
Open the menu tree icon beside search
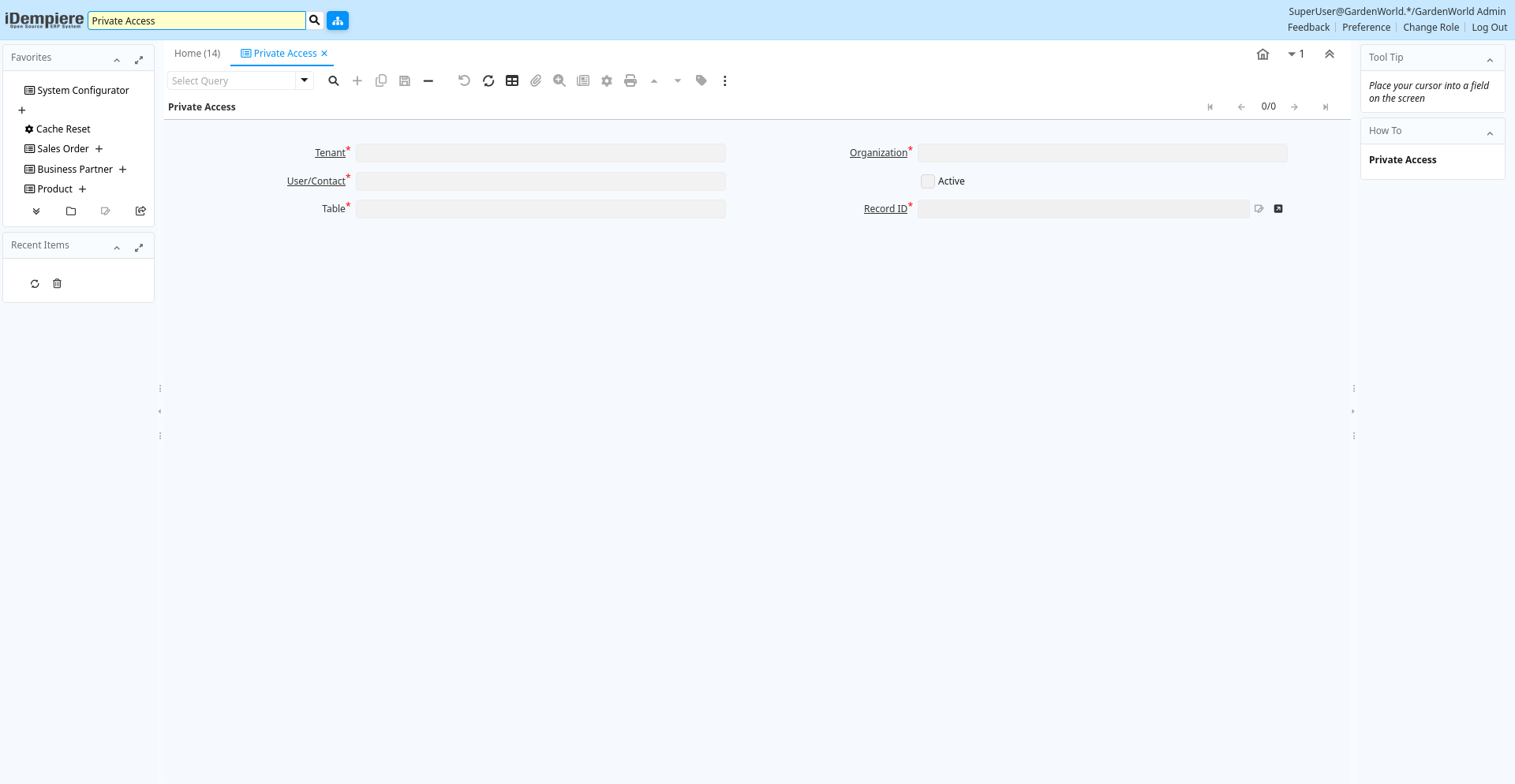tap(338, 21)
